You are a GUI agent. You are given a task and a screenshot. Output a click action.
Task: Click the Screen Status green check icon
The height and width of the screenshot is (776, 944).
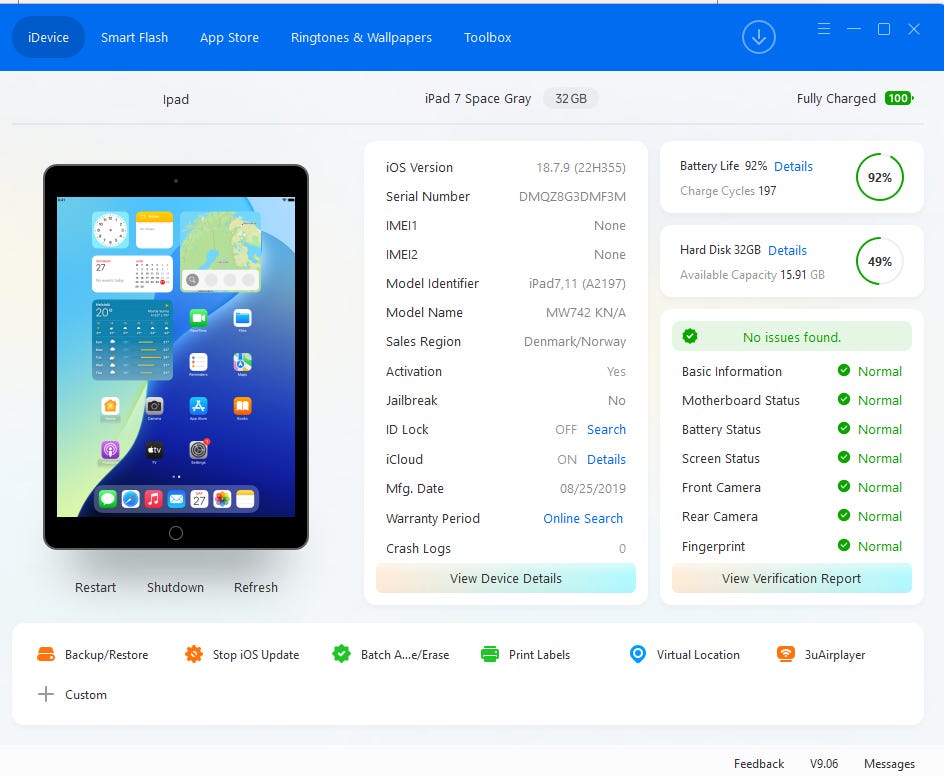[x=844, y=458]
